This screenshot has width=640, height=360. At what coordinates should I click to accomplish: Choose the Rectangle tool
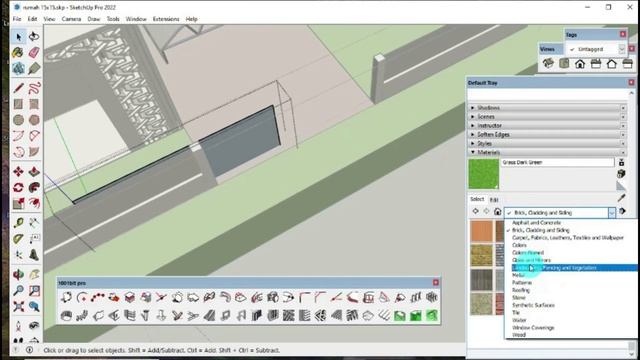click(18, 104)
